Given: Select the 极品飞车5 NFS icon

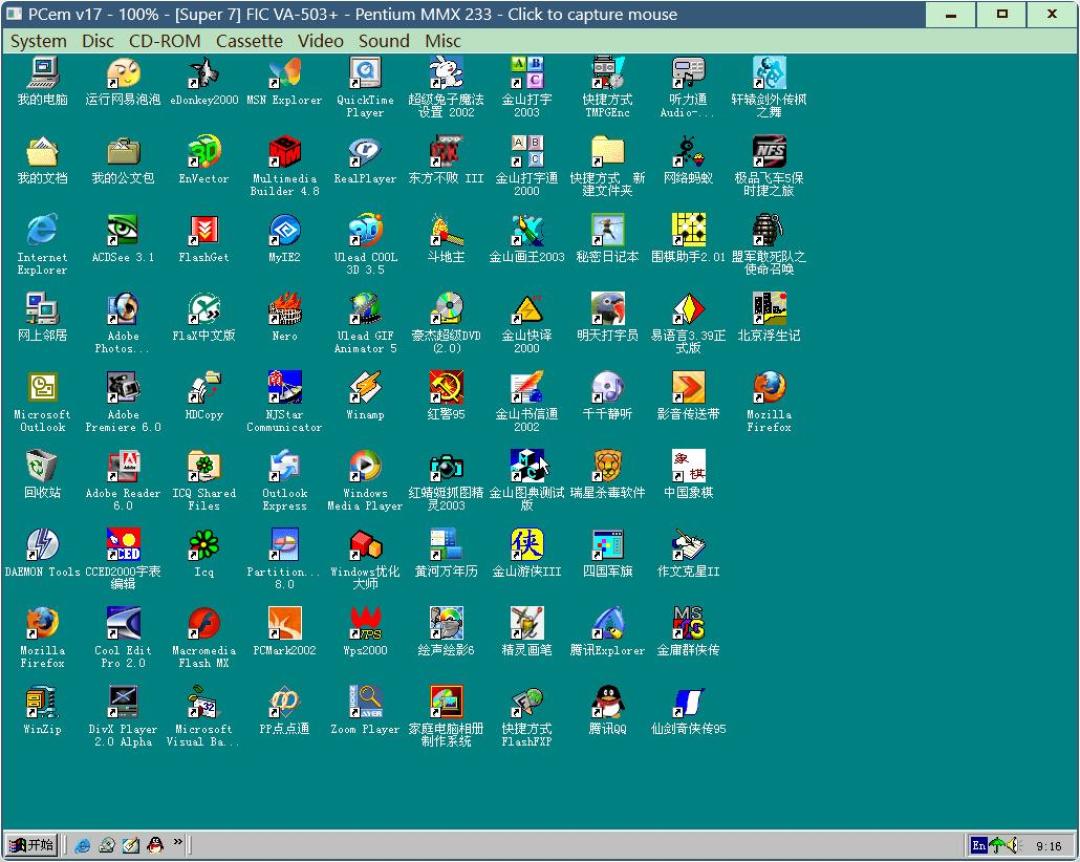Looking at the screenshot, I should click(769, 166).
